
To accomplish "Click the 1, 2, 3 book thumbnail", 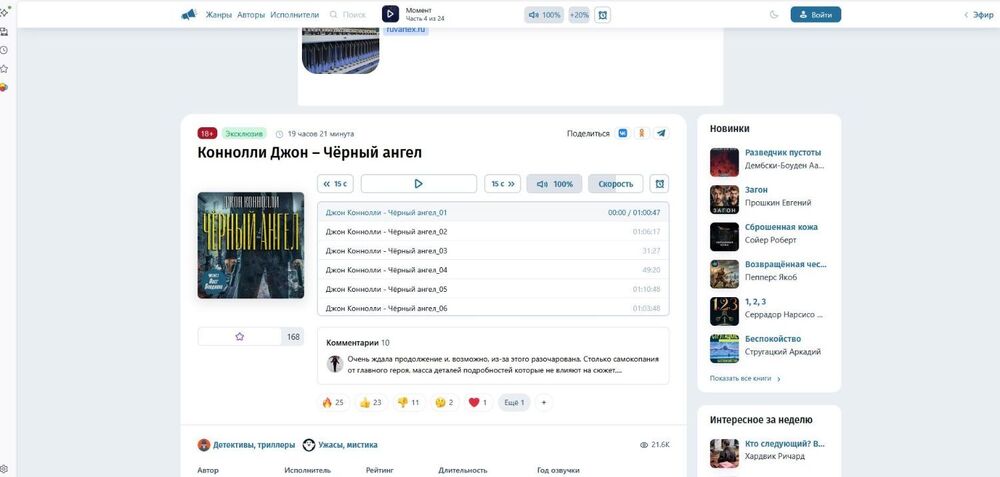I will click(x=724, y=311).
